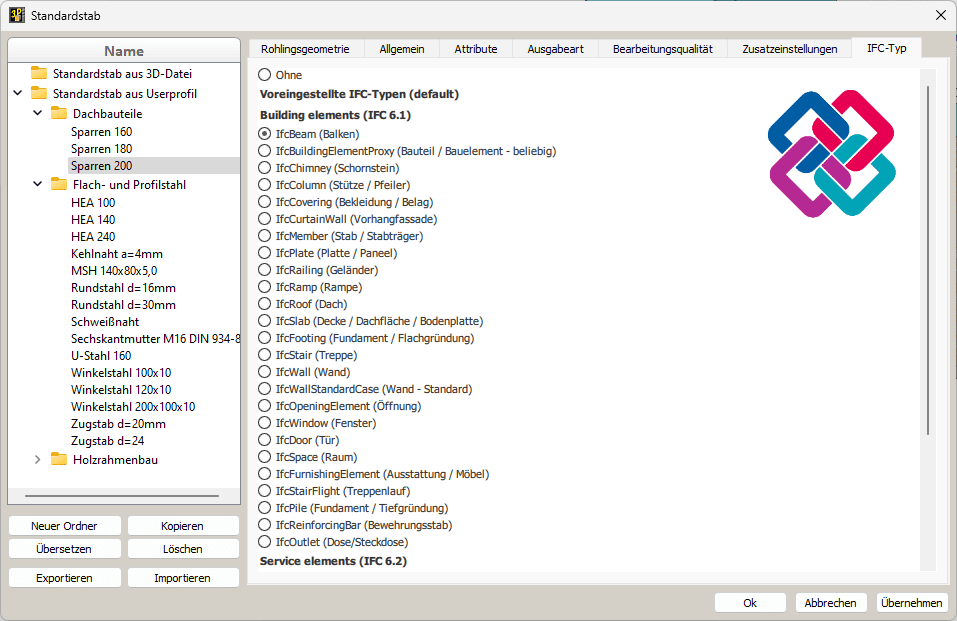Viewport: 957px width, 621px height.
Task: Click the Neuer Ordner button
Action: pos(64,525)
